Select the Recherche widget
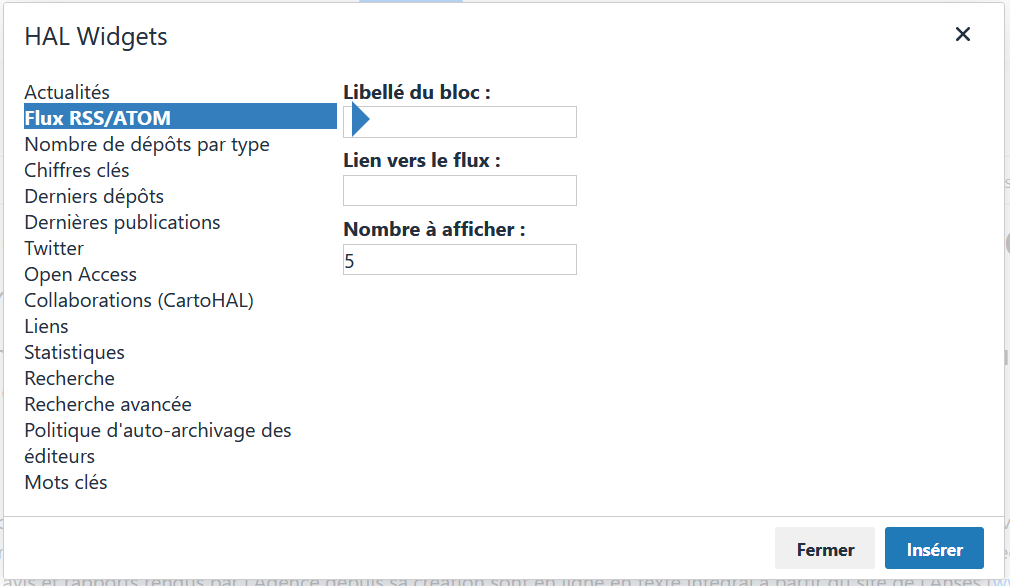The image size is (1010, 586). pos(69,378)
